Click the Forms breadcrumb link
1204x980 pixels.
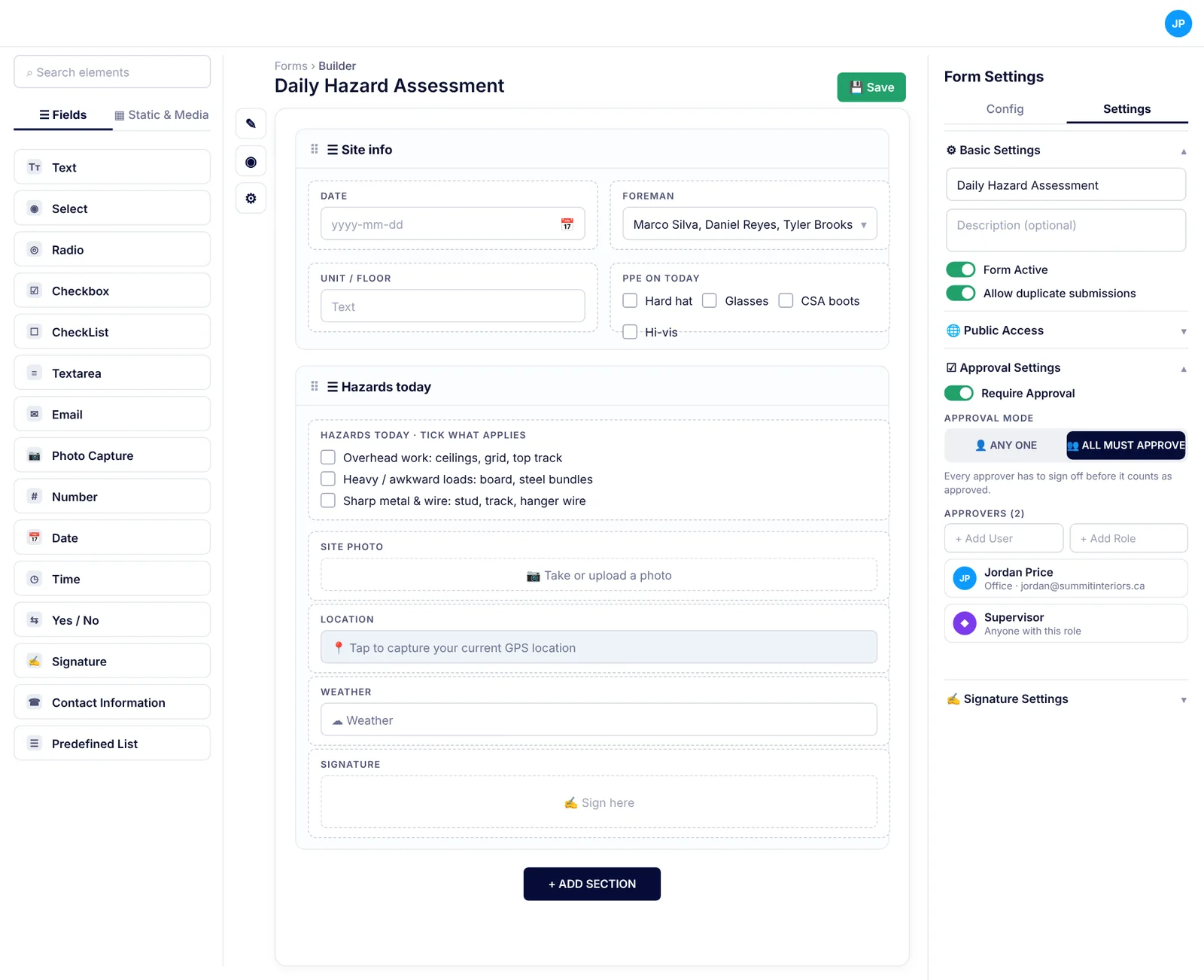[x=290, y=66]
